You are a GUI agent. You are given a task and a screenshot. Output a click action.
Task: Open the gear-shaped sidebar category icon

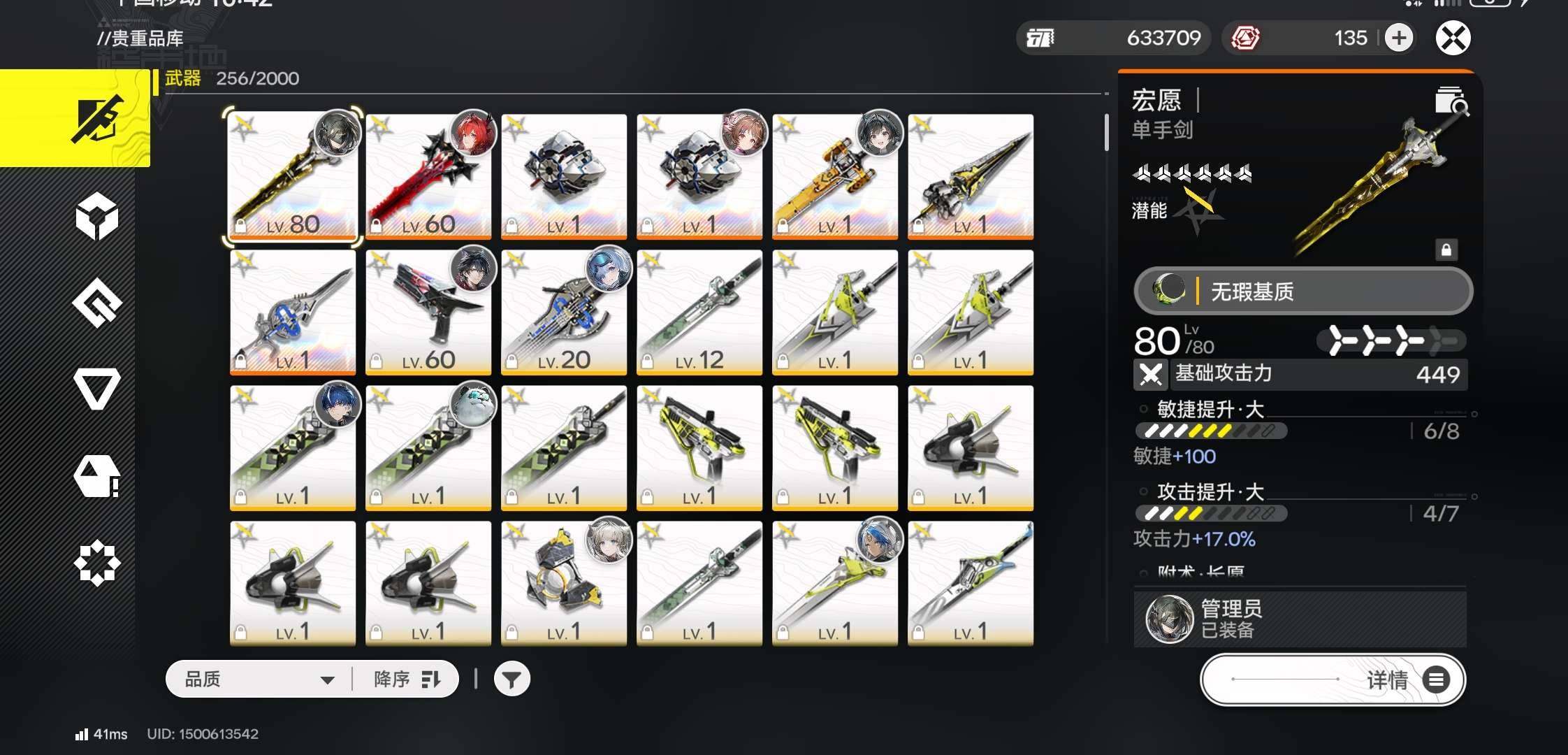(x=97, y=563)
